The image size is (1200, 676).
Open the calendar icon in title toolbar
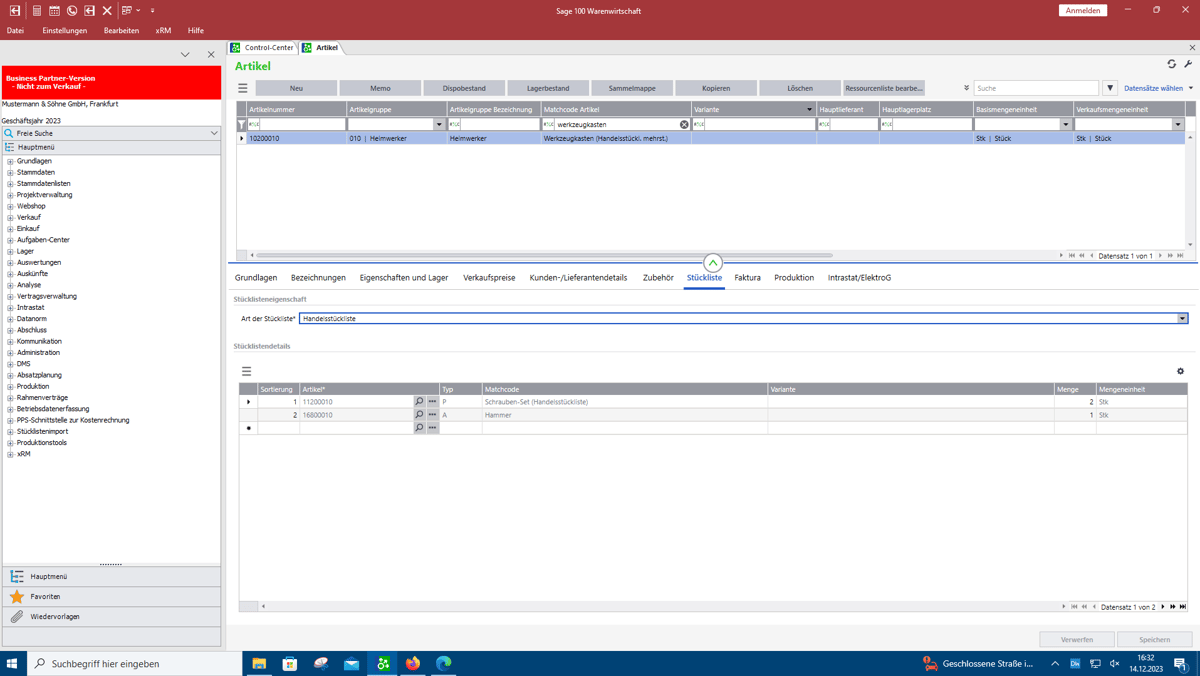pyautogui.click(x=54, y=10)
